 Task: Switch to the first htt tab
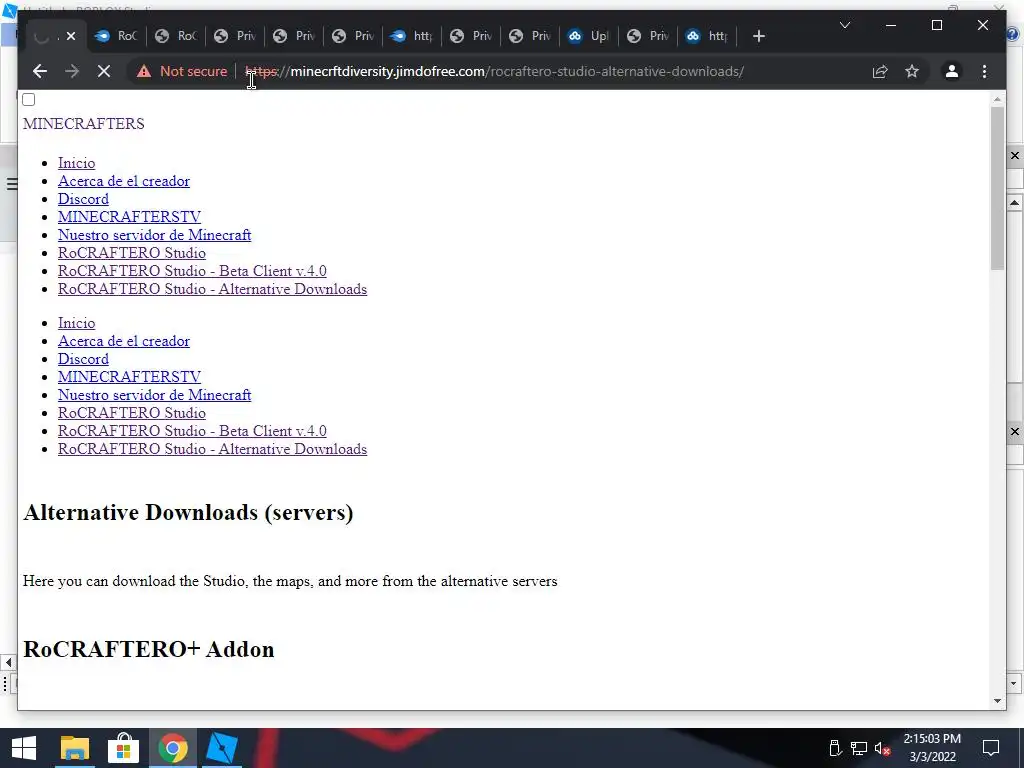coord(411,36)
